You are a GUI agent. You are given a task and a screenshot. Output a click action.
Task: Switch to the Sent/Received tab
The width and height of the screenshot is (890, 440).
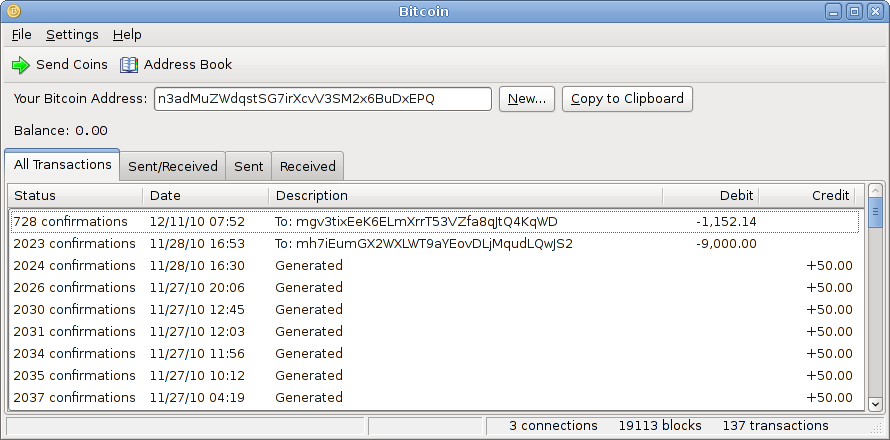[x=173, y=166]
